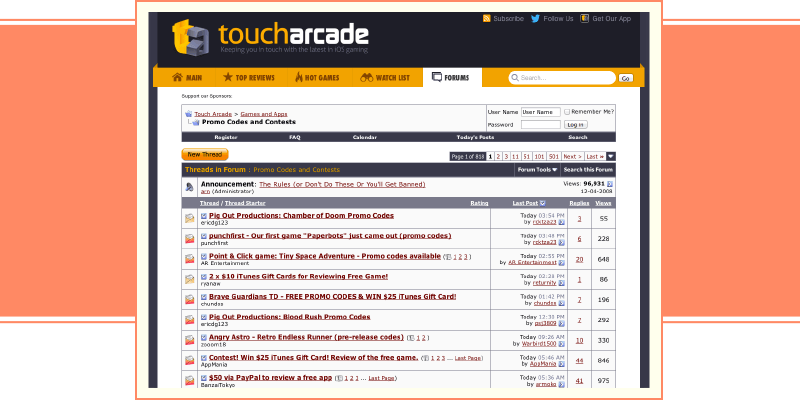Open Last Page link of Contest thread

[467, 358]
